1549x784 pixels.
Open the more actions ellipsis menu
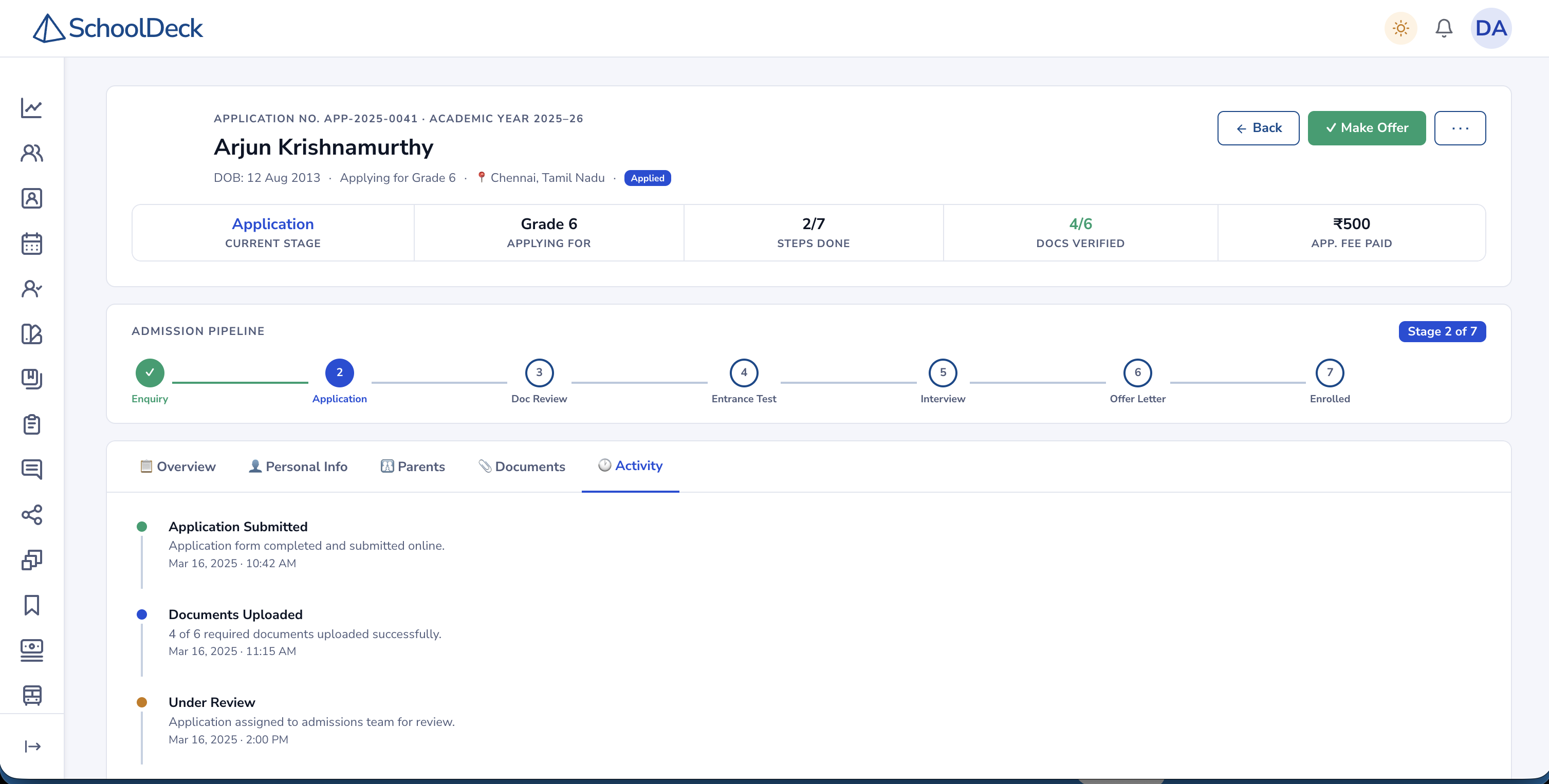tap(1461, 128)
